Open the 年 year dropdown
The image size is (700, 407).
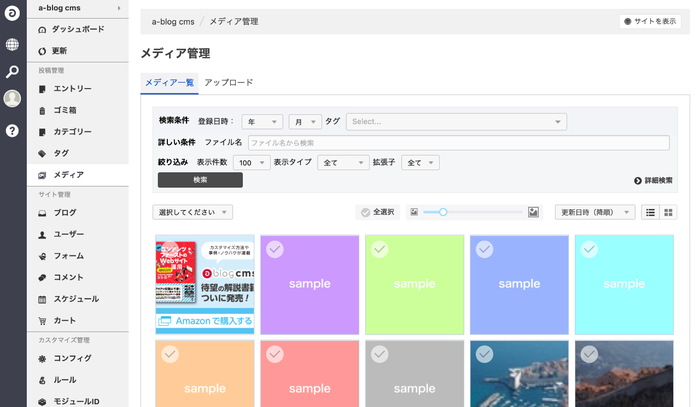click(262, 121)
